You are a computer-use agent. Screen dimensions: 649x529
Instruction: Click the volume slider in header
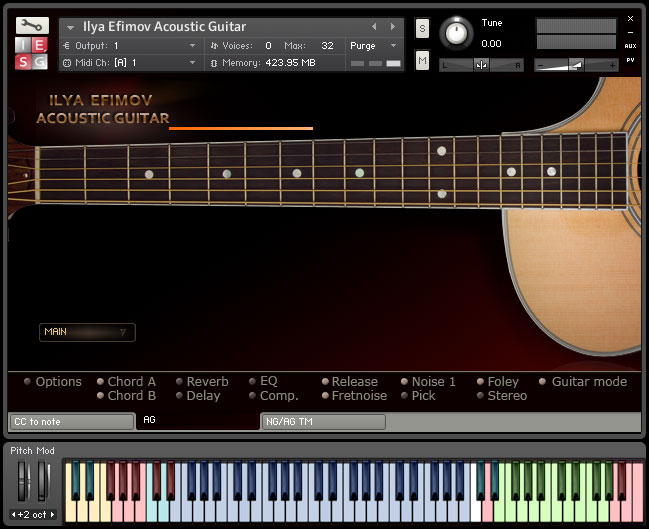pyautogui.click(x=576, y=65)
